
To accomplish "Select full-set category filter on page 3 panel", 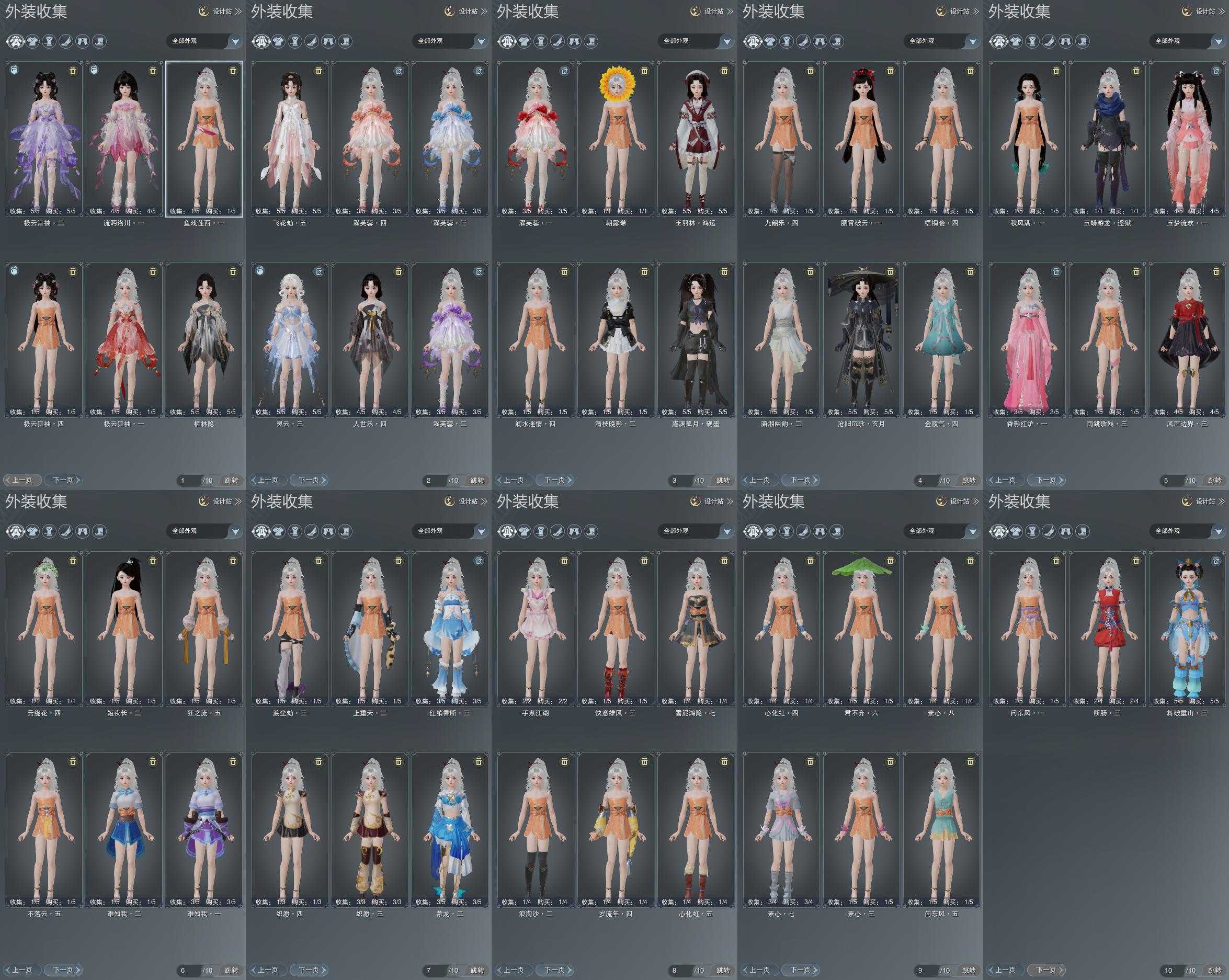I will [x=506, y=41].
